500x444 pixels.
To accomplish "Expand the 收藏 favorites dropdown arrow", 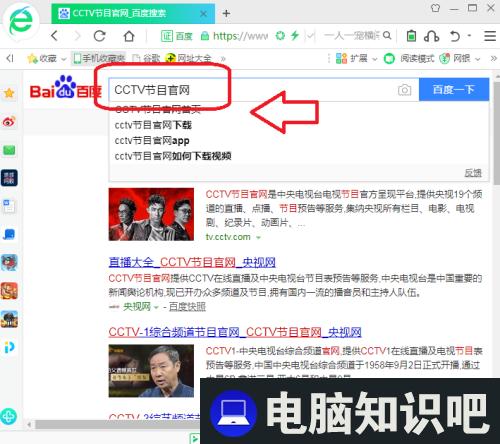I will pyautogui.click(x=63, y=59).
